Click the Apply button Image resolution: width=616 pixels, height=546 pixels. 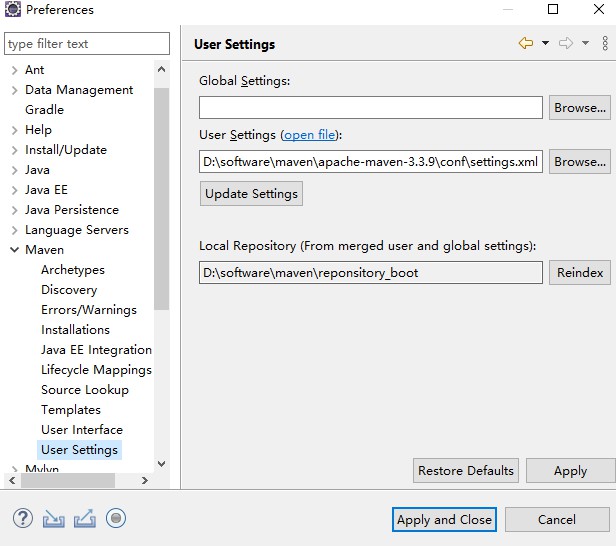570,471
